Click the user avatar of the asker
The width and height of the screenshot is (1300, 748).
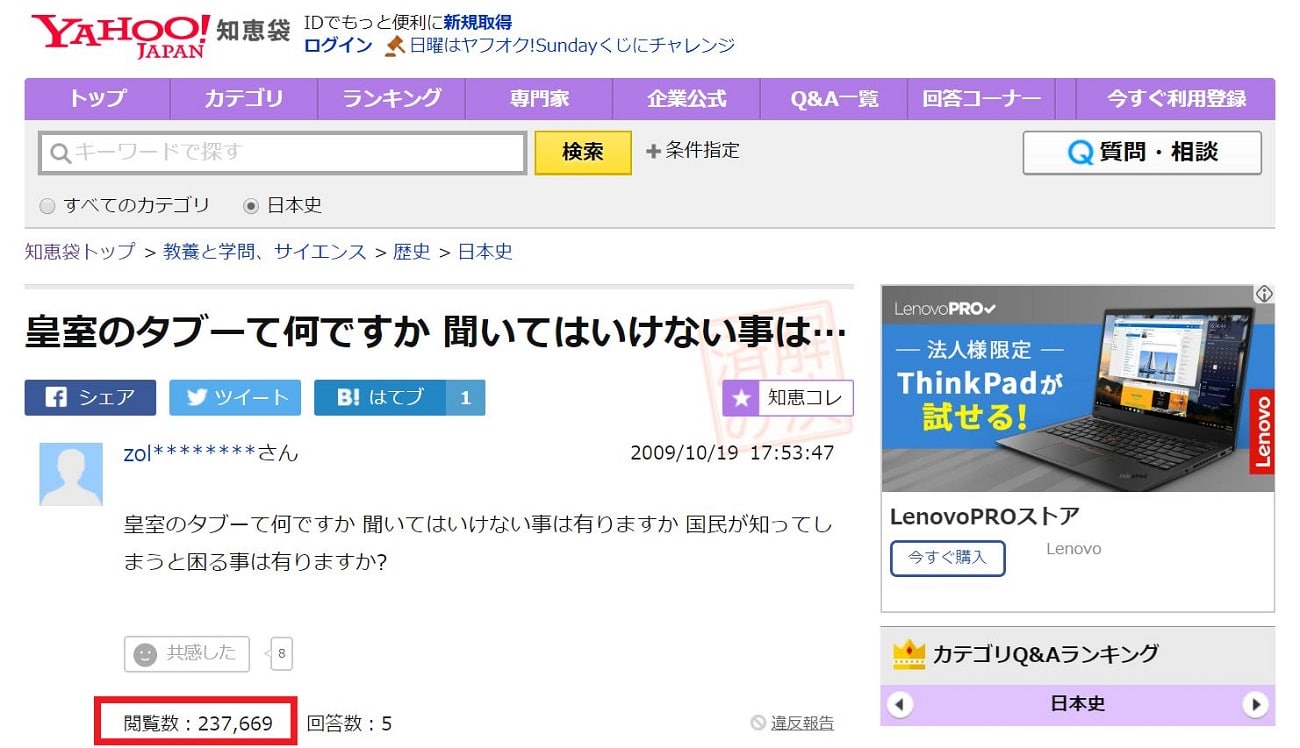71,474
